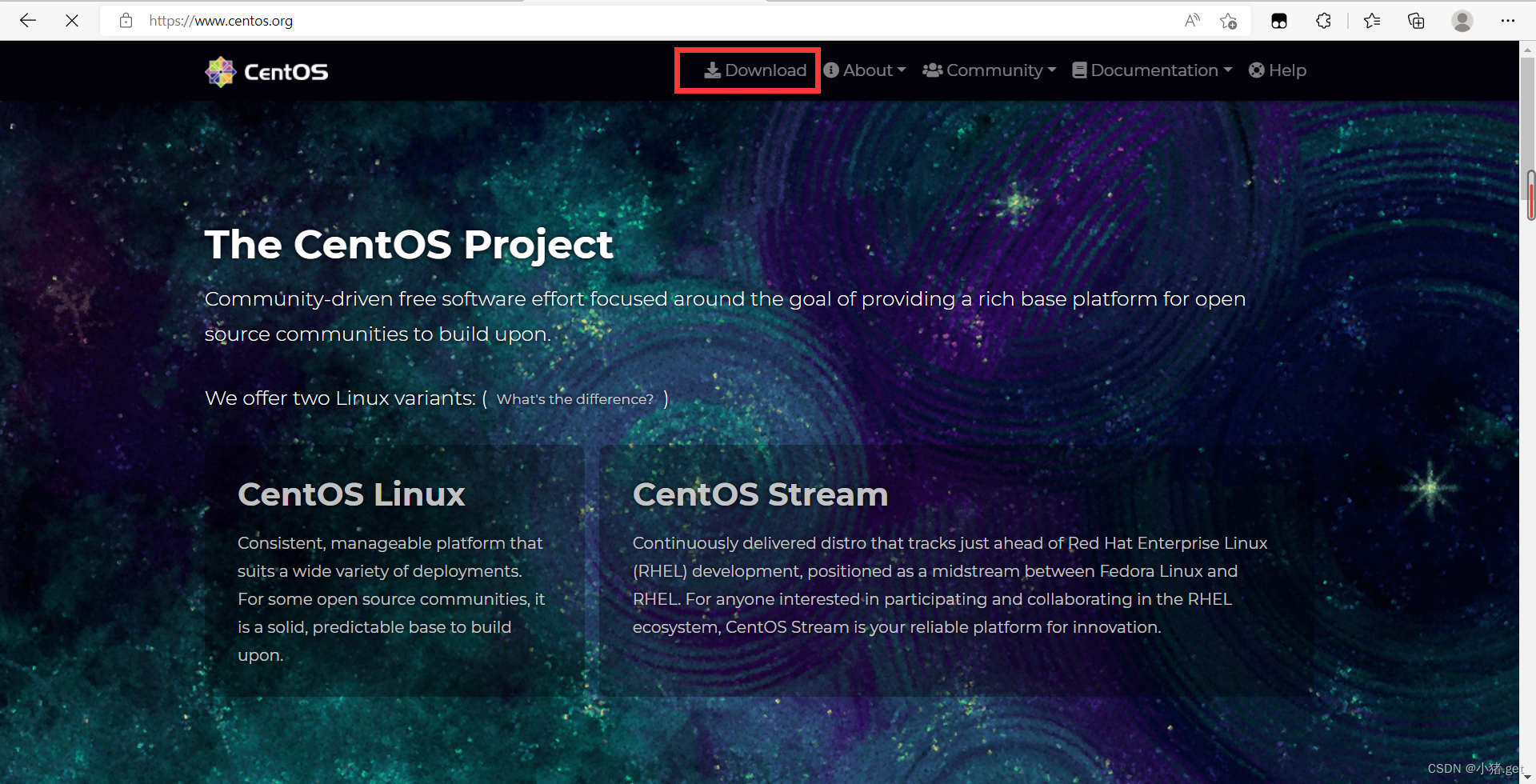Image resolution: width=1536 pixels, height=784 pixels.
Task: Click the scrollbar up arrow
Action: coord(1527,50)
